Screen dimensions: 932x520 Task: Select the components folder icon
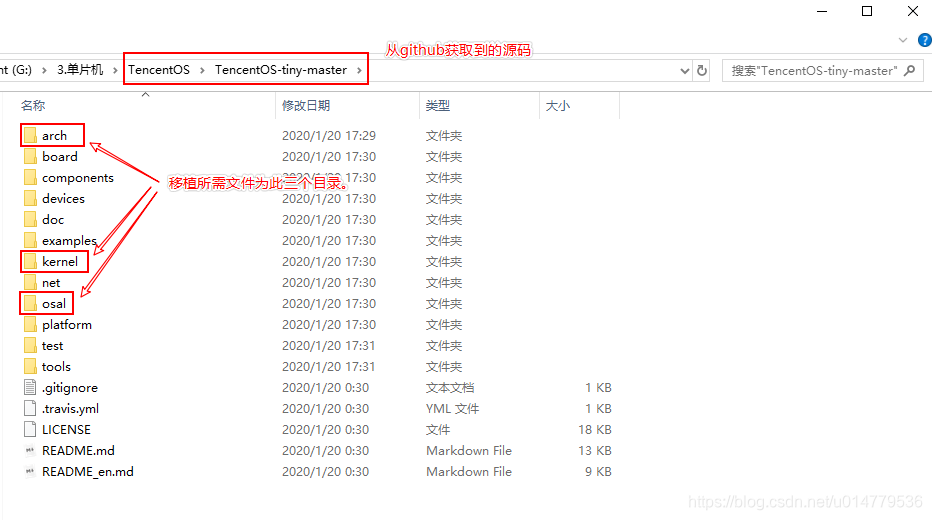click(30, 178)
